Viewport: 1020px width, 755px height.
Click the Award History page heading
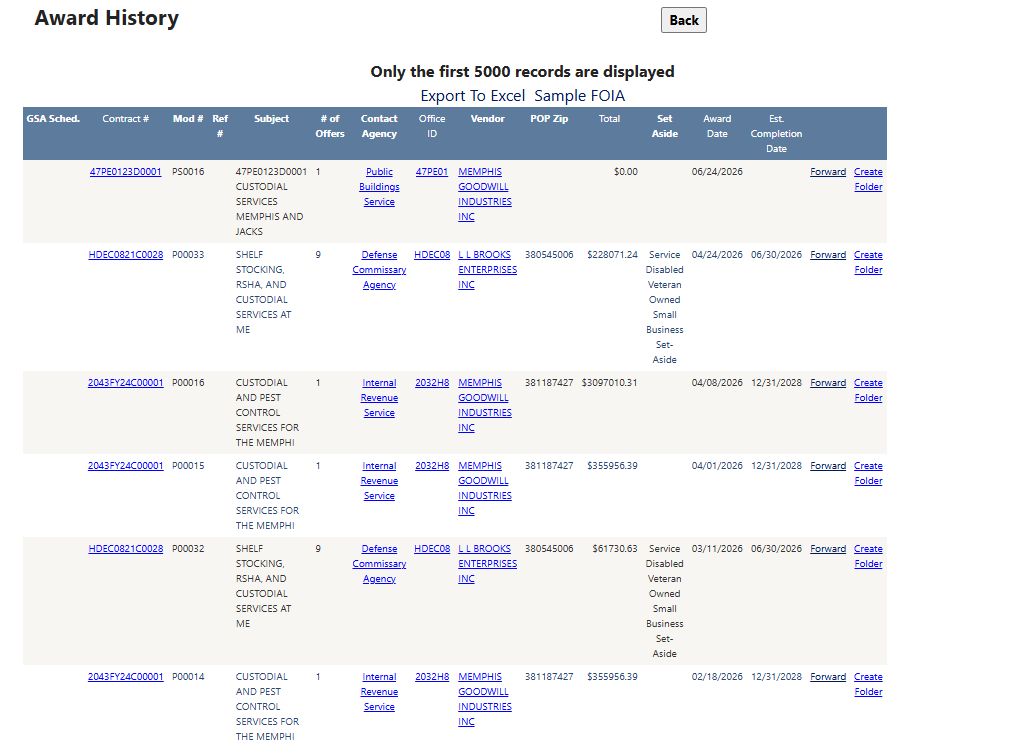click(107, 18)
